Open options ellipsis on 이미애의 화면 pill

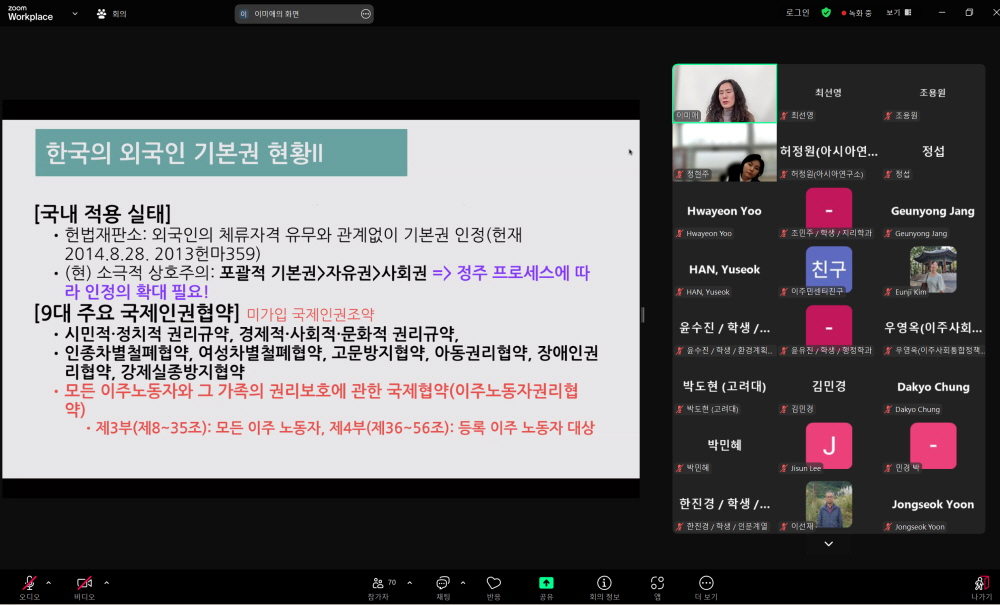[365, 13]
